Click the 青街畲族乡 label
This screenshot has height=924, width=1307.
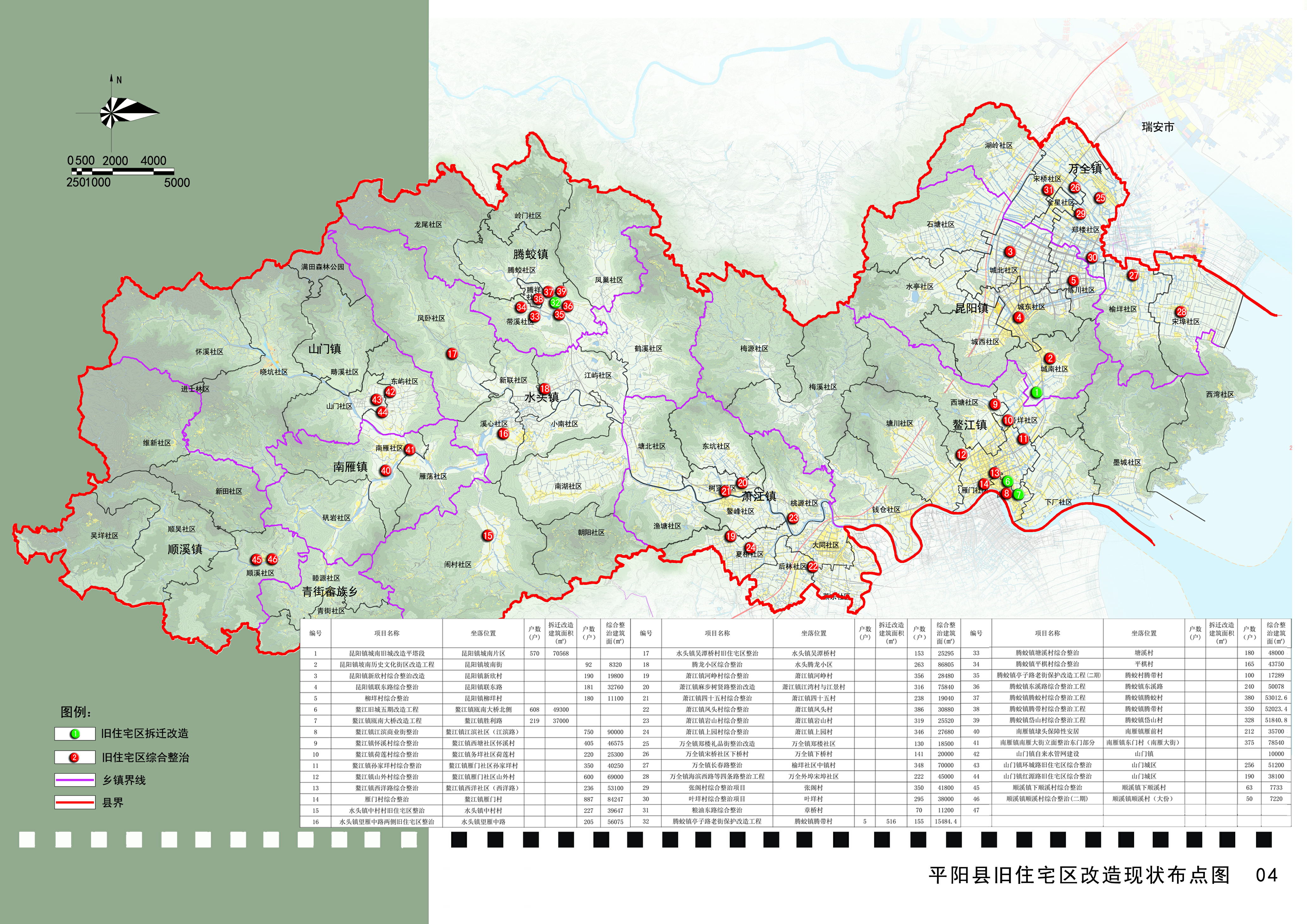(x=330, y=591)
